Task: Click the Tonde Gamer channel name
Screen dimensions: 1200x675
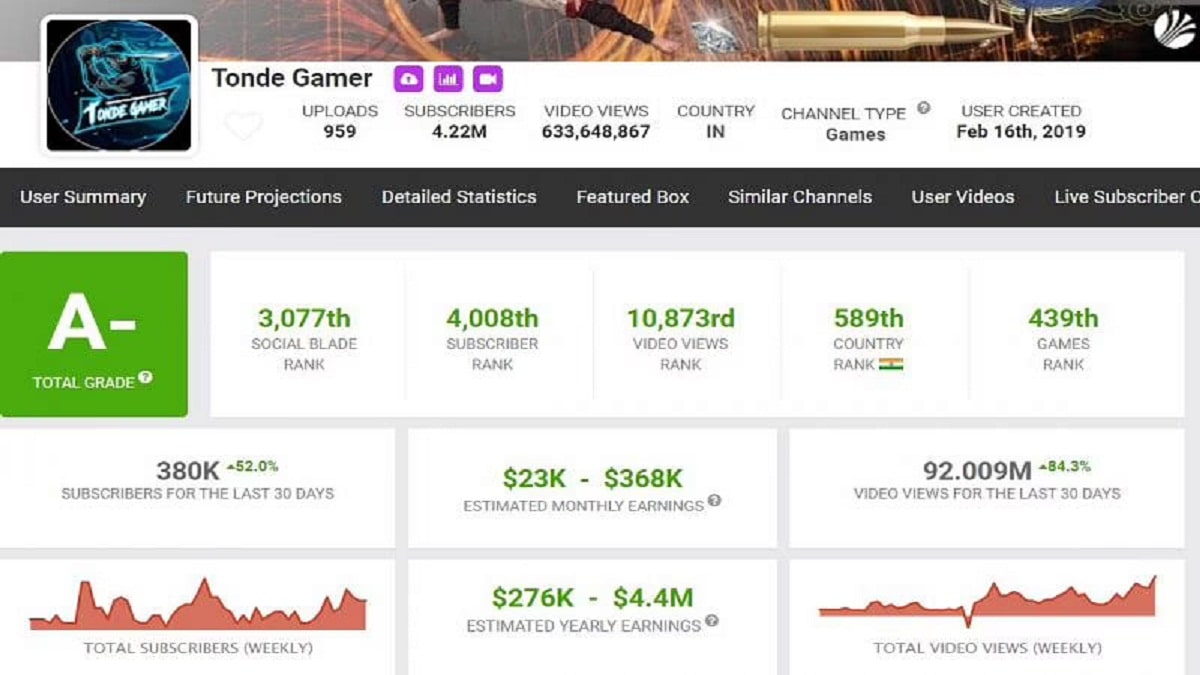Action: tap(292, 78)
